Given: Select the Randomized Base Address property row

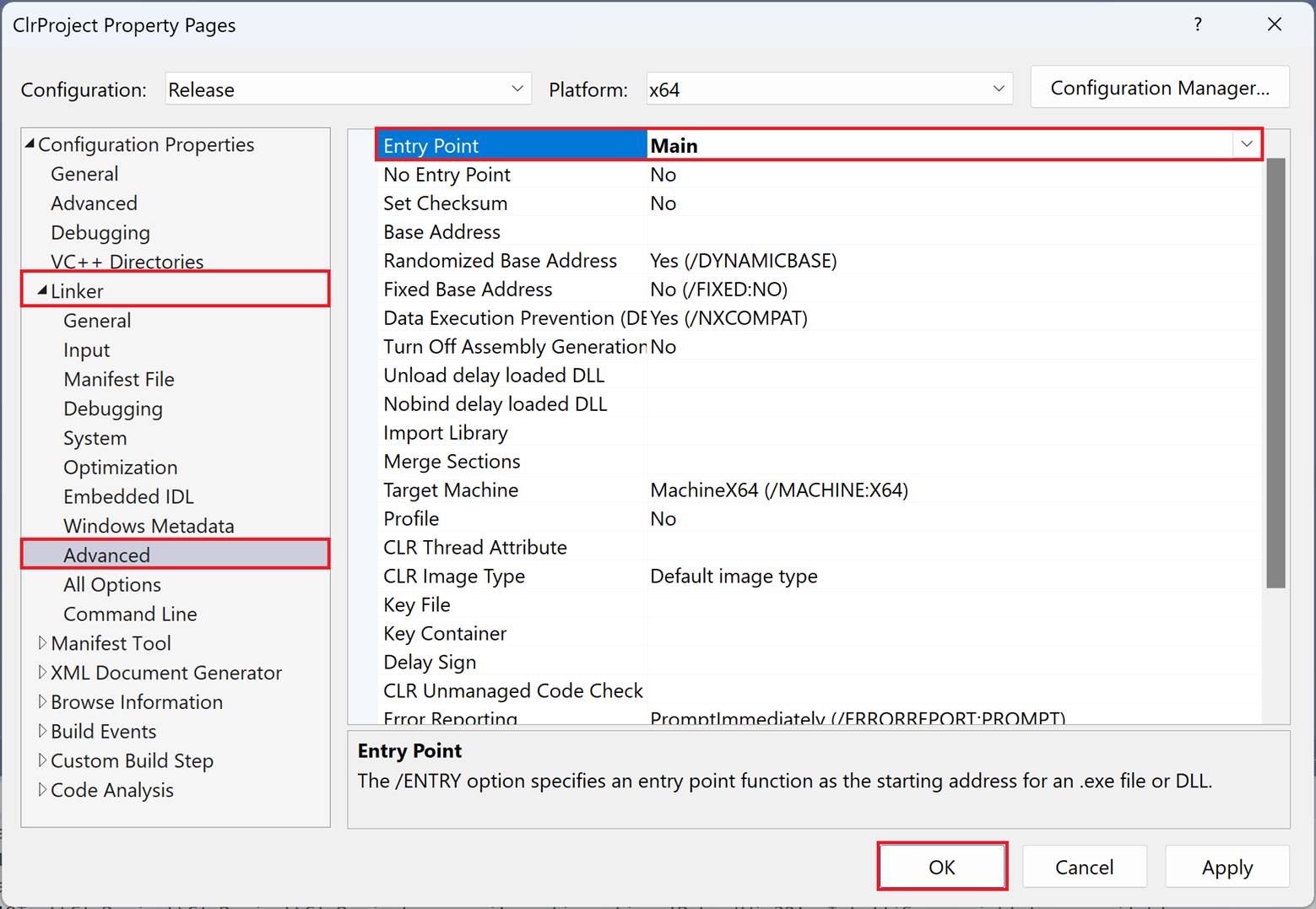Looking at the screenshot, I should pos(500,261).
